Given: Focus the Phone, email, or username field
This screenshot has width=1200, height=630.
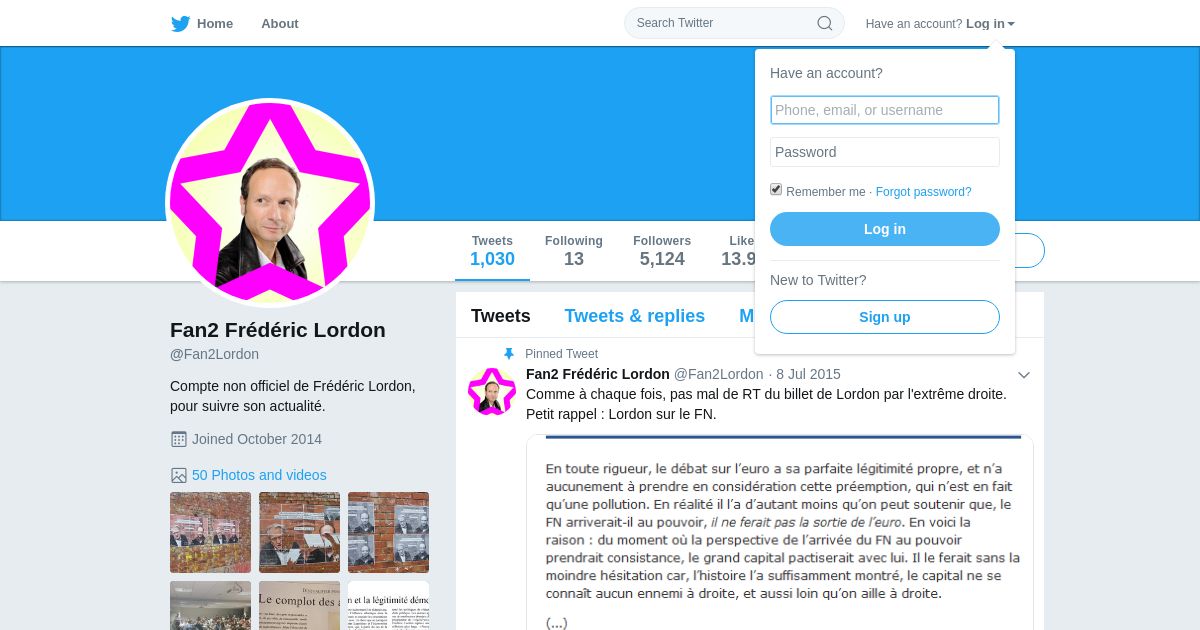Looking at the screenshot, I should pos(885,110).
